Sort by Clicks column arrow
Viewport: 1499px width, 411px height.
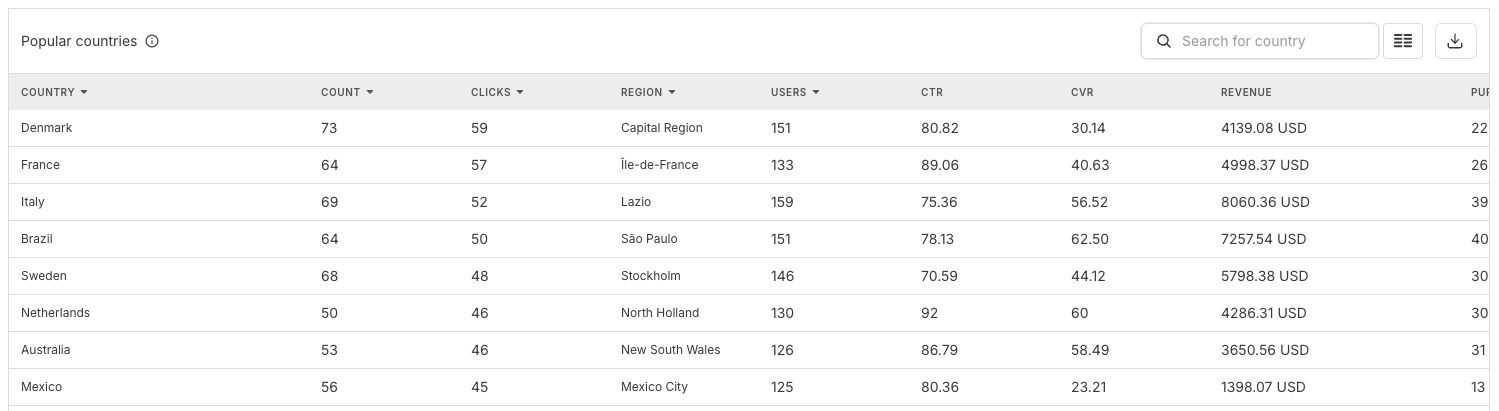pos(520,92)
